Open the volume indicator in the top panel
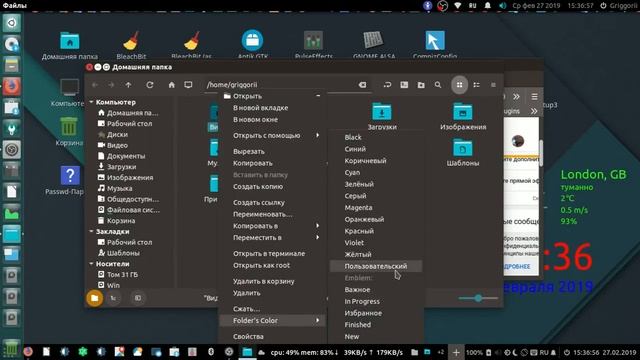This screenshot has height=360, width=640. click(x=502, y=6)
